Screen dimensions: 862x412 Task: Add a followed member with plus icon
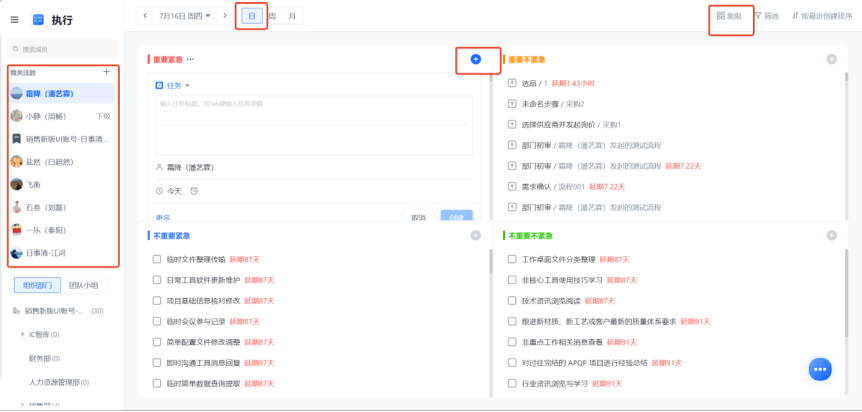point(107,72)
